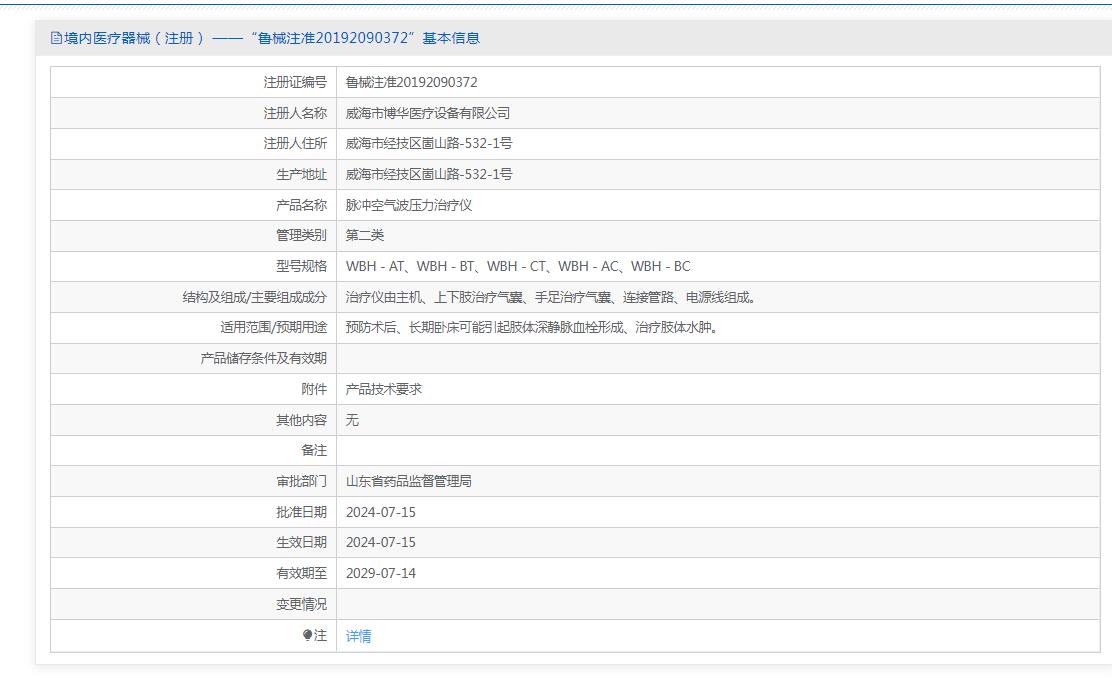The image size is (1112, 678).
Task: Click the model specs WBH - AT value
Action: pyautogui.click(x=518, y=267)
